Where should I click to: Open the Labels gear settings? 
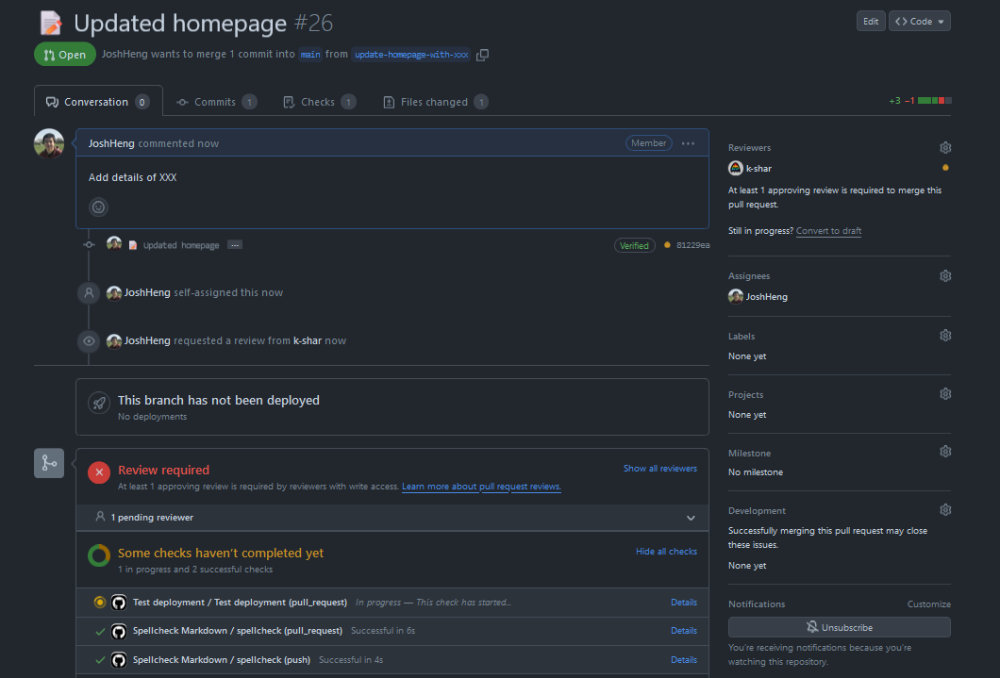click(x=945, y=336)
